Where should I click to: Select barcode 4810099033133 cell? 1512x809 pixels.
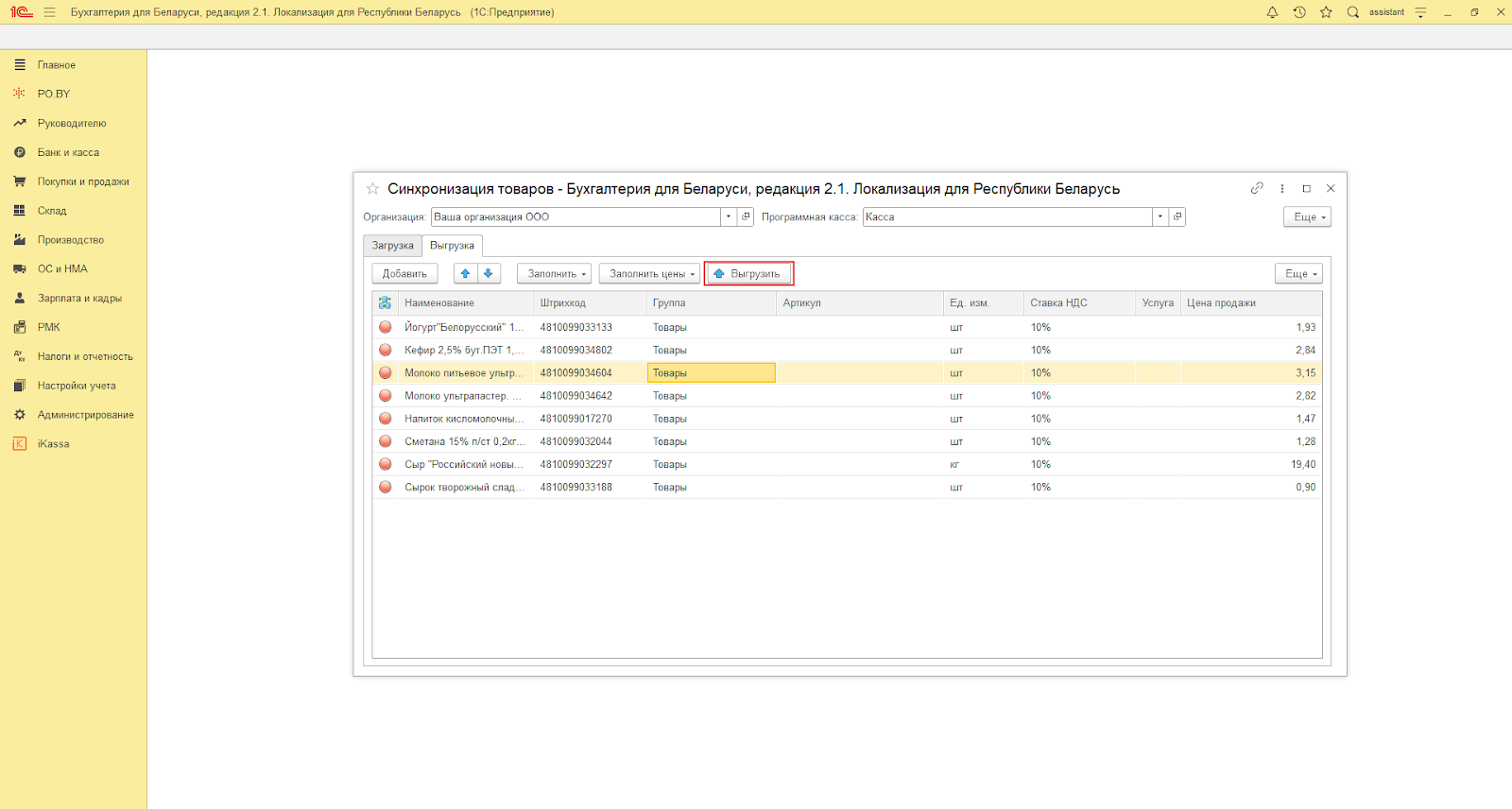pyautogui.click(x=590, y=327)
